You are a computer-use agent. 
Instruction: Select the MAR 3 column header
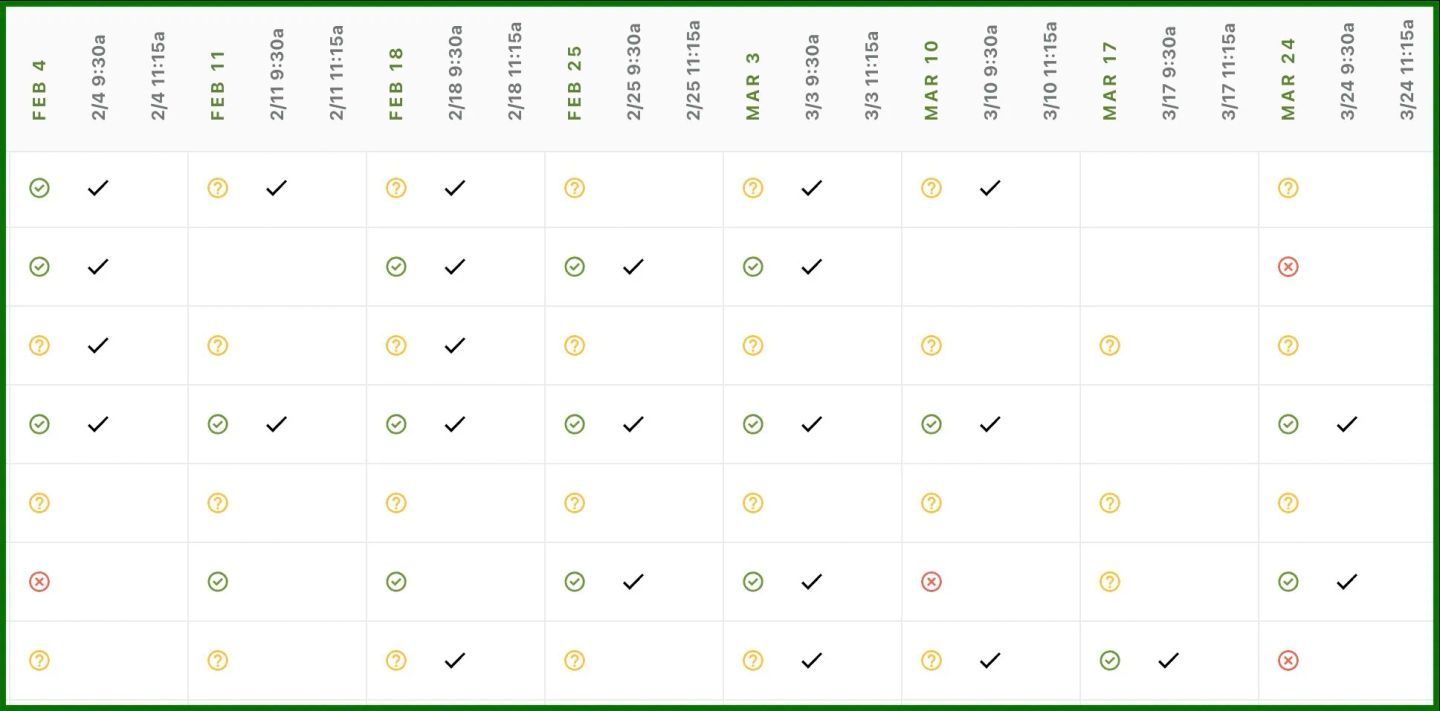click(753, 86)
